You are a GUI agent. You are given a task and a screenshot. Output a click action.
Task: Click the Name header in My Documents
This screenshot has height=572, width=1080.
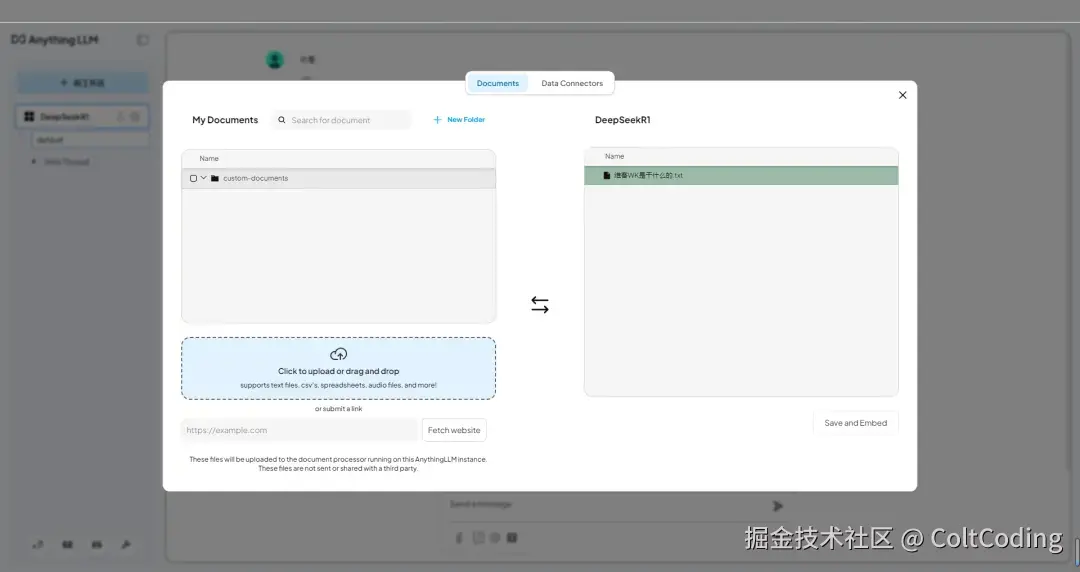pos(209,159)
